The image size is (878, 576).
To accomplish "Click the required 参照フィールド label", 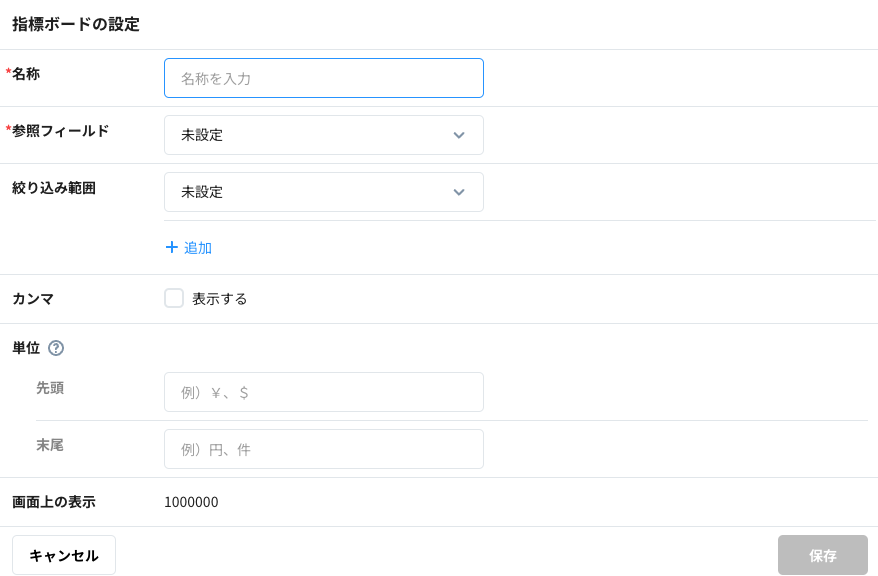I will (60, 131).
